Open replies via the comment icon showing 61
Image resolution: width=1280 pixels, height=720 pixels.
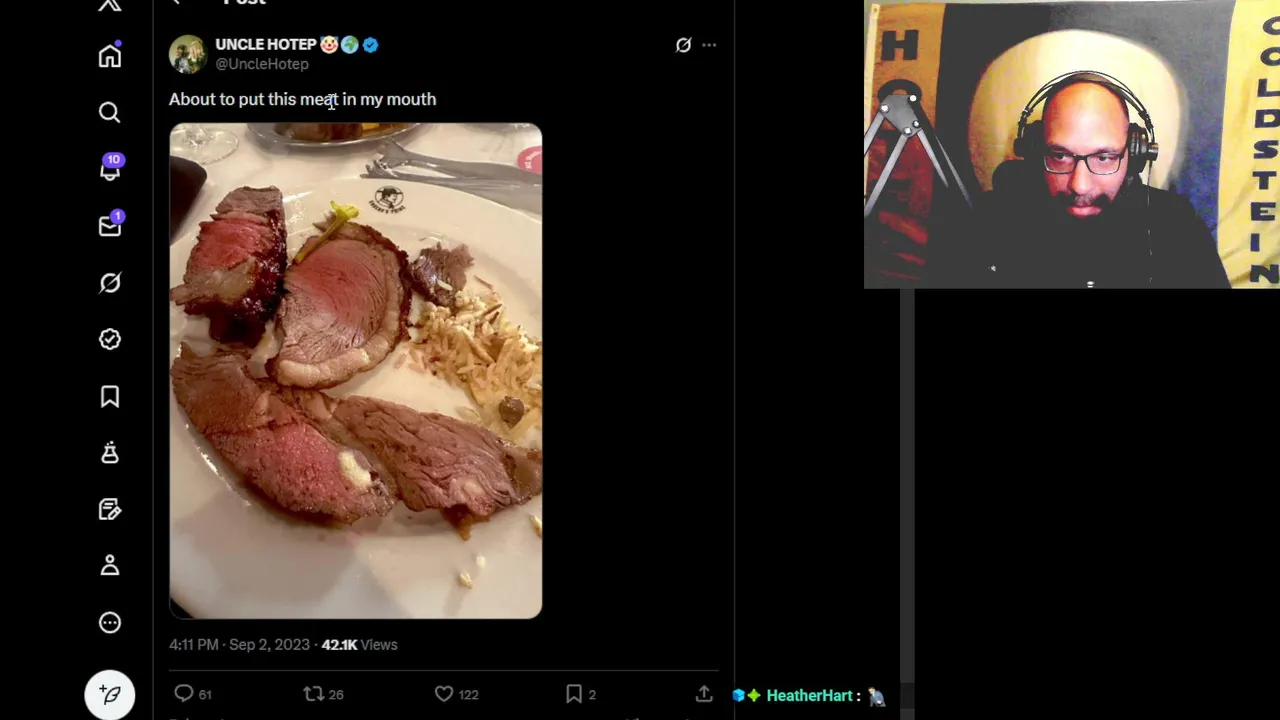192,694
